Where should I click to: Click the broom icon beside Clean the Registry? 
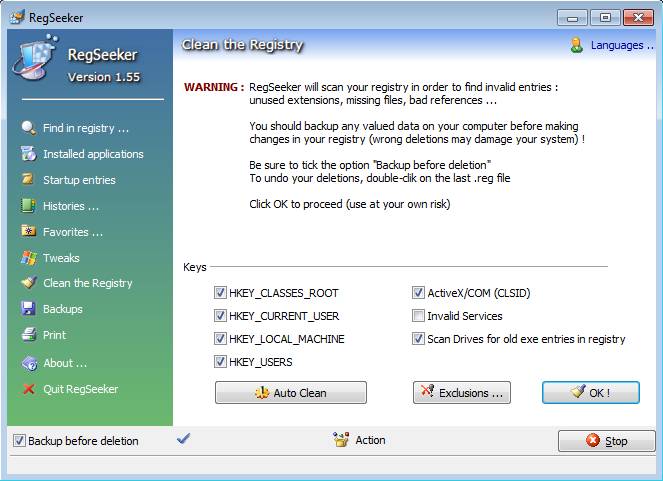click(x=29, y=282)
